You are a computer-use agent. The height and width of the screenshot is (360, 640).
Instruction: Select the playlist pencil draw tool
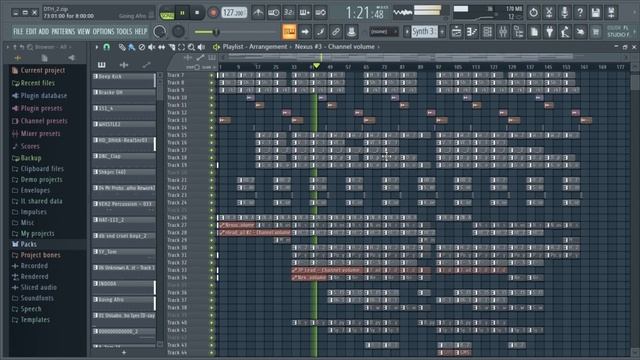pos(122,47)
